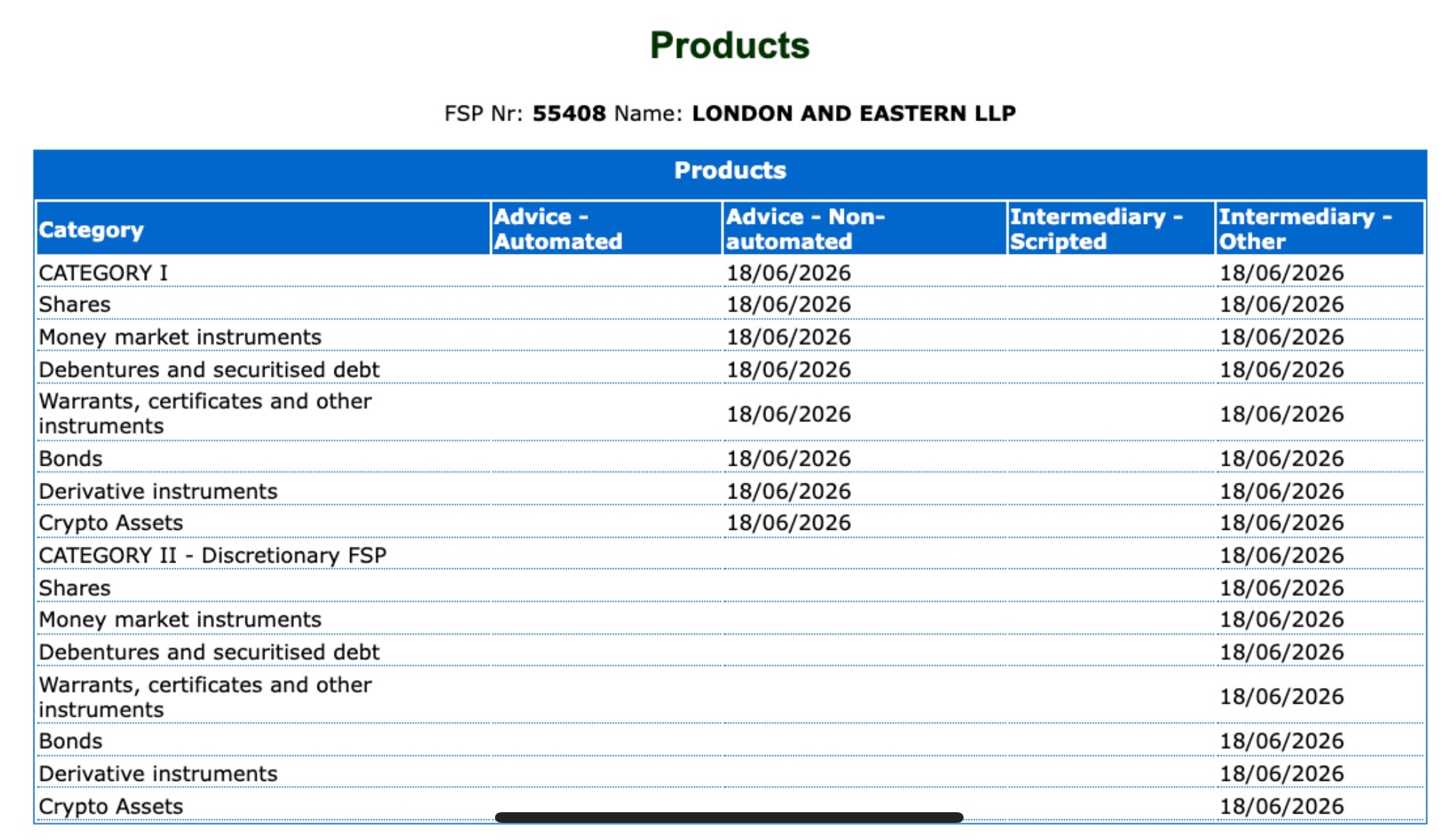Click the horizontal scrollbar at the bottom
The image size is (1455, 840).
(x=729, y=817)
